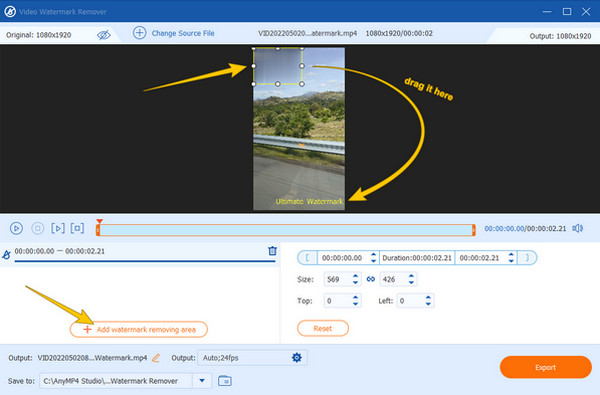600x395 pixels.
Task: Click the Save to path field
Action: pos(116,381)
